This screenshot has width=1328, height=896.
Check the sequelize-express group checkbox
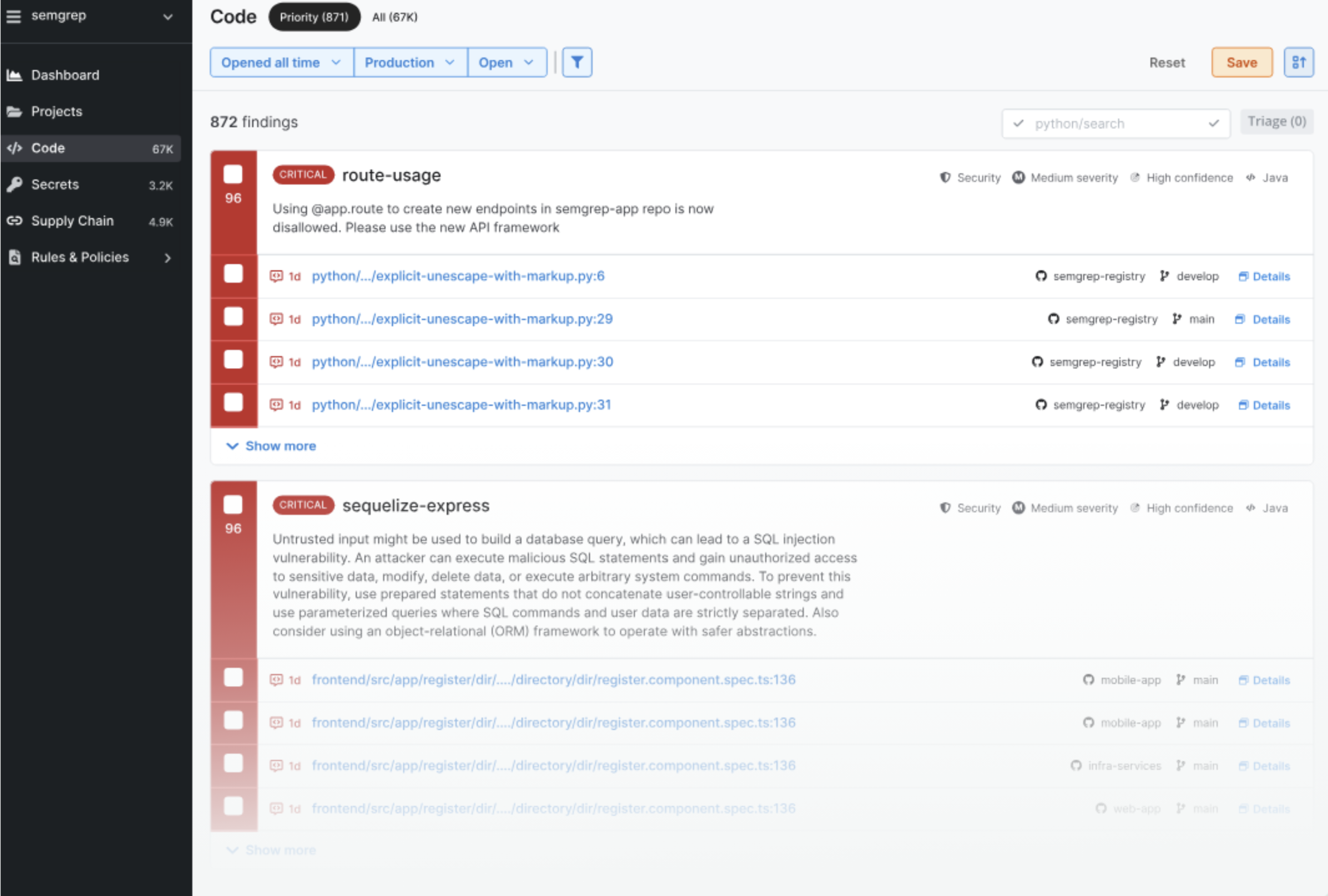pyautogui.click(x=233, y=505)
